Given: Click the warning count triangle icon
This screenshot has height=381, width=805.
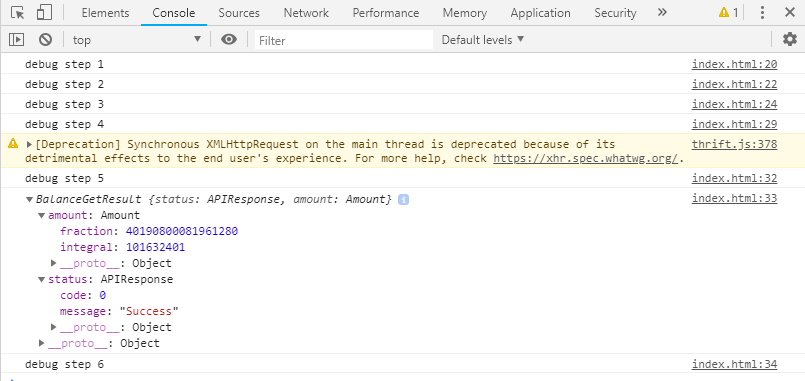Looking at the screenshot, I should [x=724, y=12].
